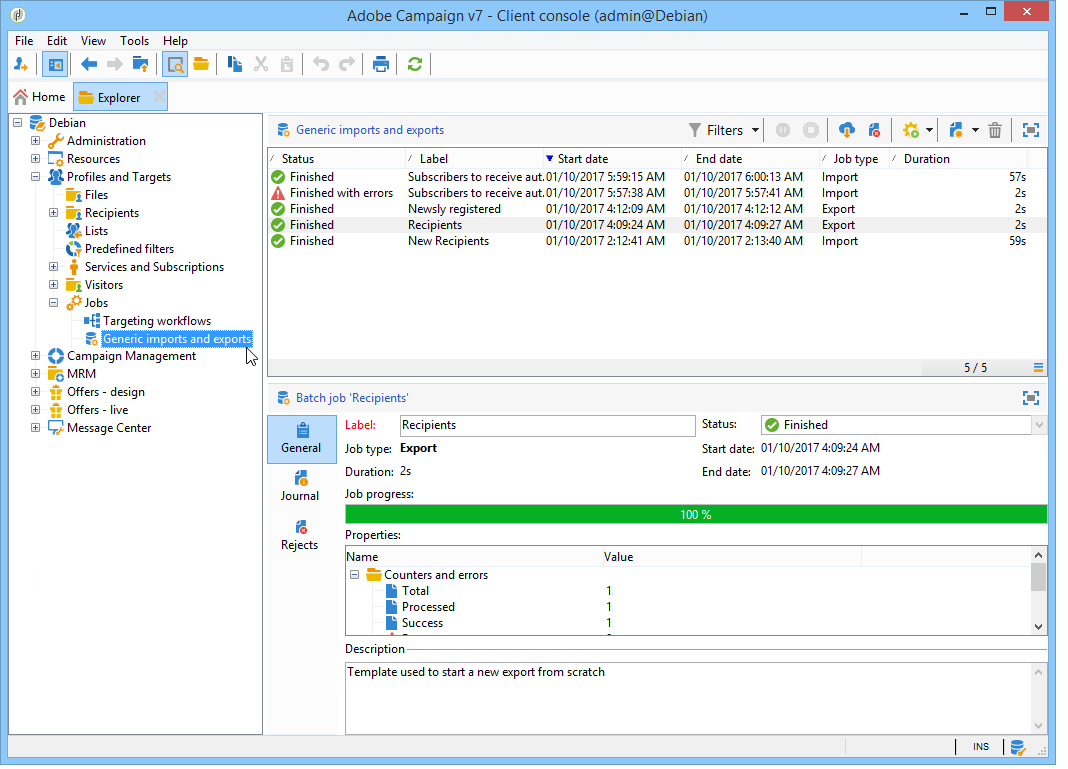
Task: Click the Properties list vertical scrollbar
Action: pyautogui.click(x=1038, y=591)
